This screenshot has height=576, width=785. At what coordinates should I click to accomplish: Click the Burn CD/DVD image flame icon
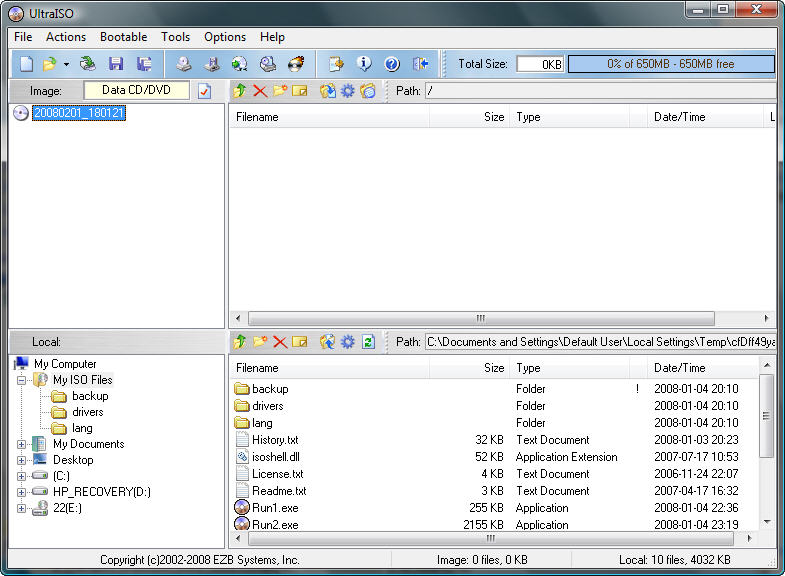296,64
